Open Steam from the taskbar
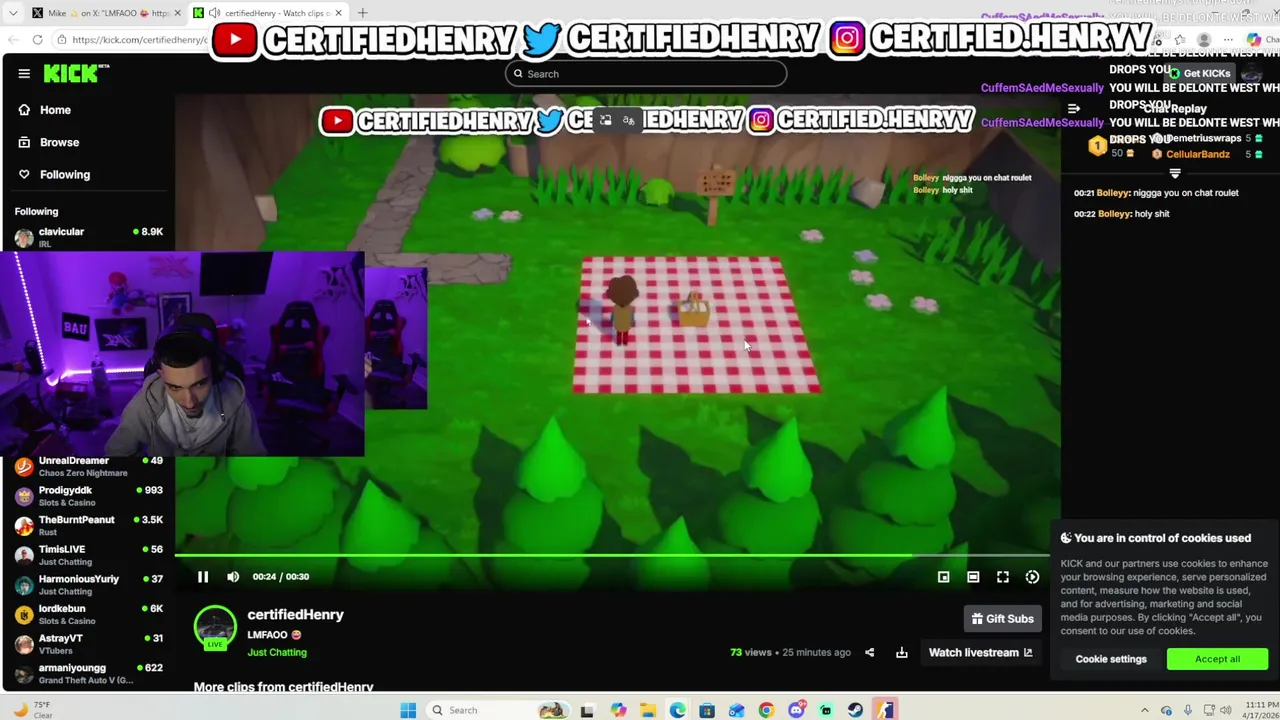 (855, 710)
